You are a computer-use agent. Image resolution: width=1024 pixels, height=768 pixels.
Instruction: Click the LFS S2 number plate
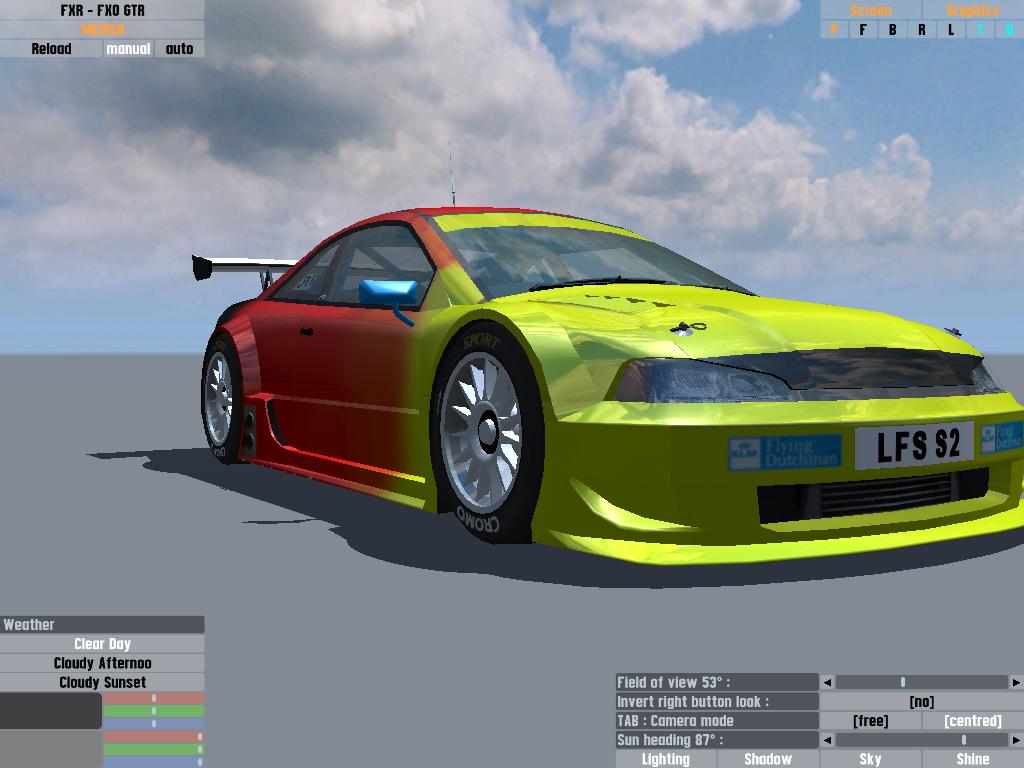[x=914, y=445]
